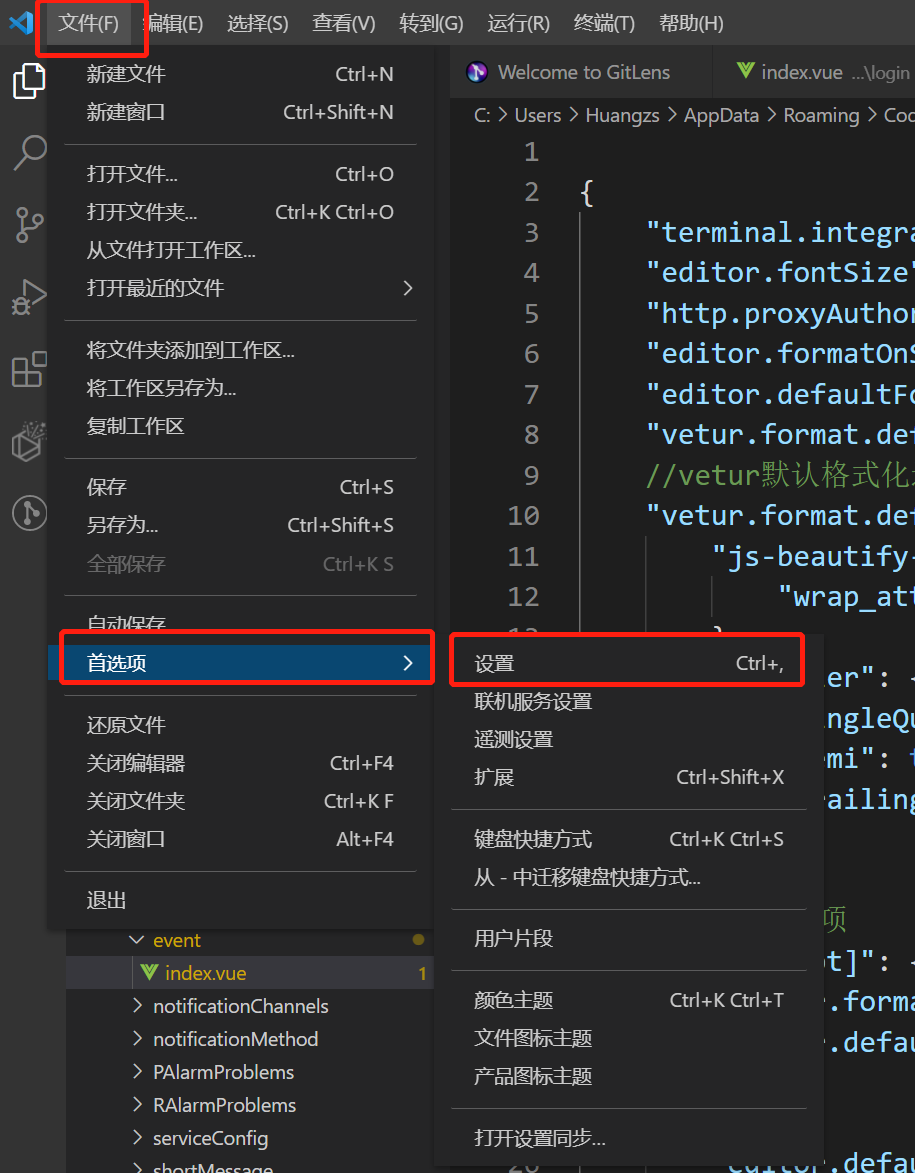
Task: Choose 保存 in the file menu
Action: coord(240,488)
